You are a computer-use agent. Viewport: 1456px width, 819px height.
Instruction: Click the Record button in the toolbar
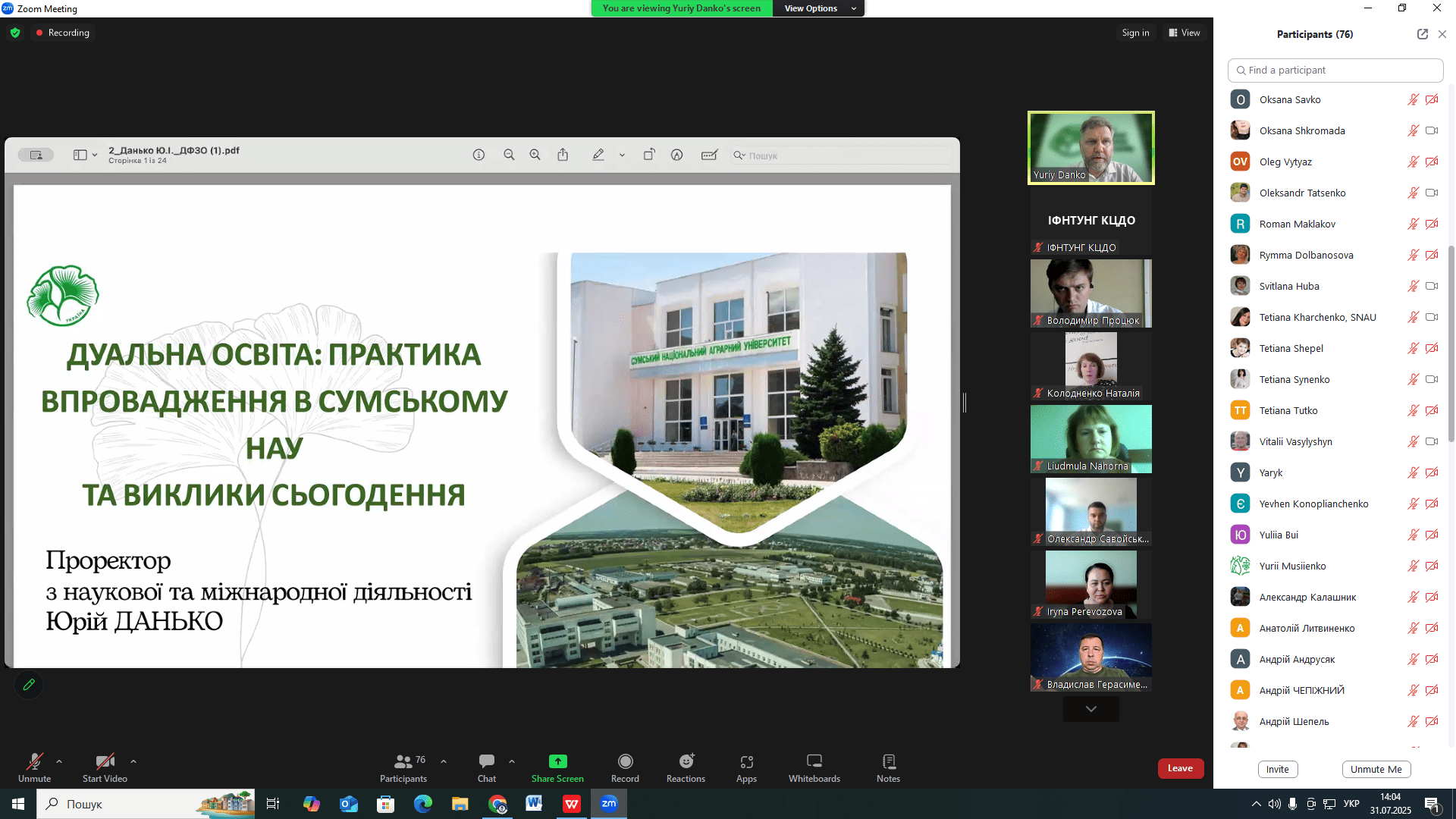(x=625, y=767)
